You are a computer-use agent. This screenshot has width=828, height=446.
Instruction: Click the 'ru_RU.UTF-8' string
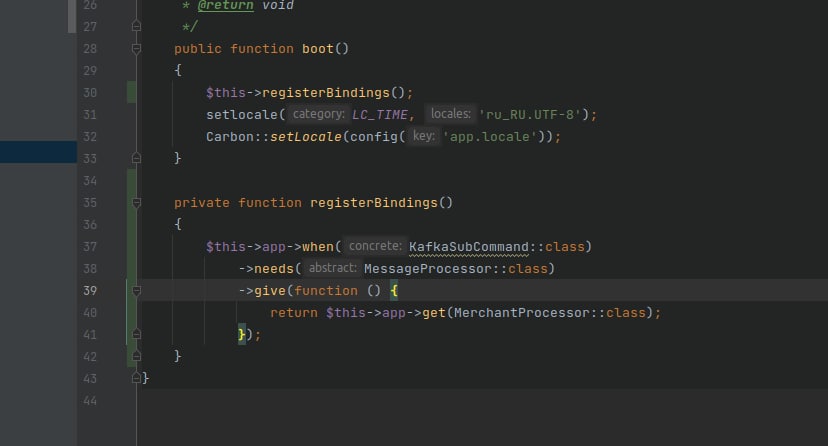pos(530,115)
